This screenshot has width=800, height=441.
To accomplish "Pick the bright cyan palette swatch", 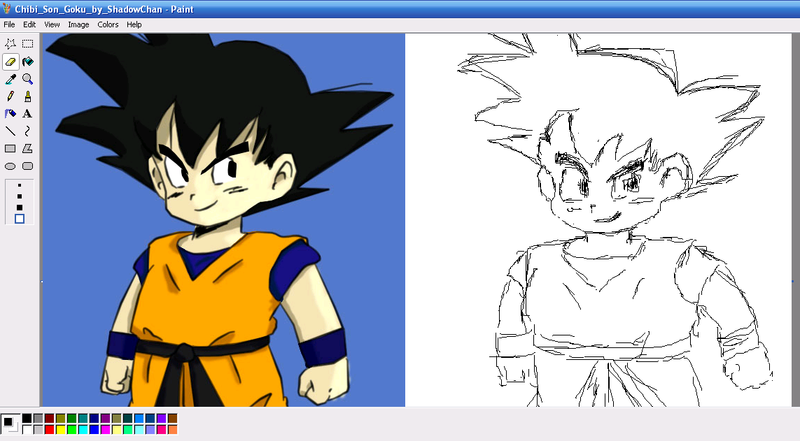I will (x=83, y=429).
